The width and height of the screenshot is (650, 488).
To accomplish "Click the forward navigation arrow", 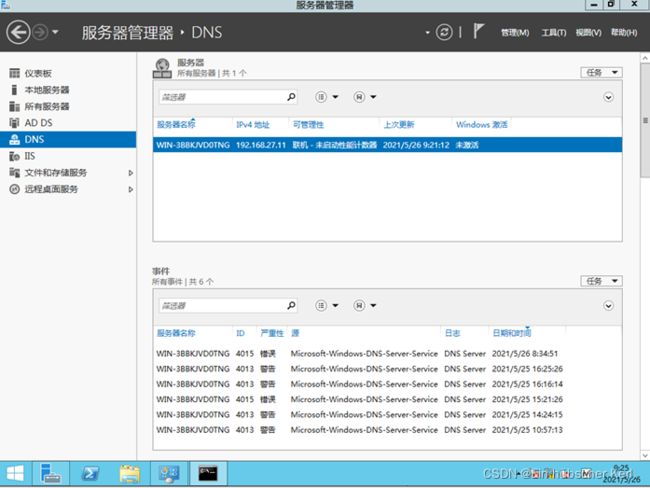I will (40, 32).
